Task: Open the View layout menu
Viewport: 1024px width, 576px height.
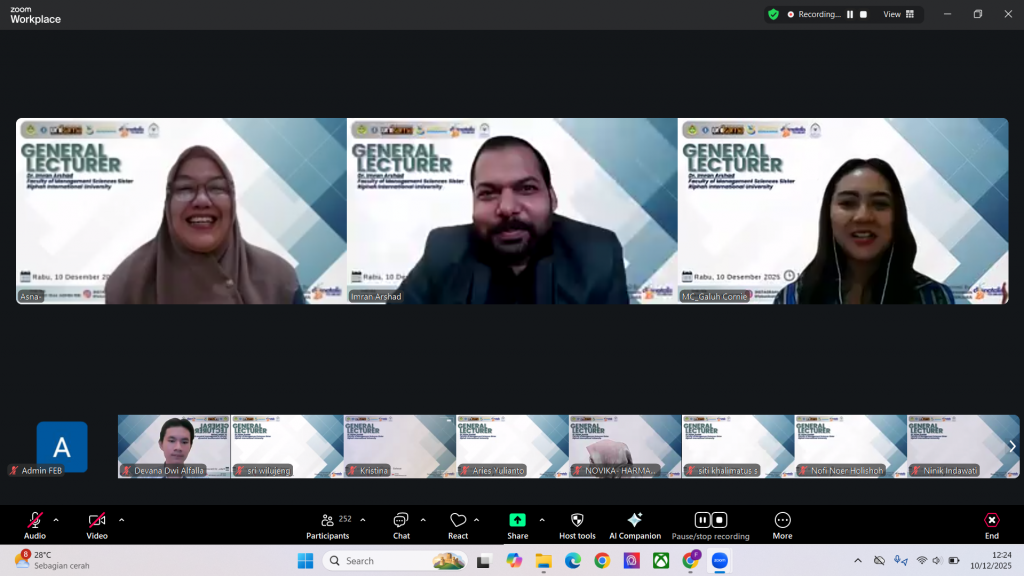Action: [x=897, y=14]
